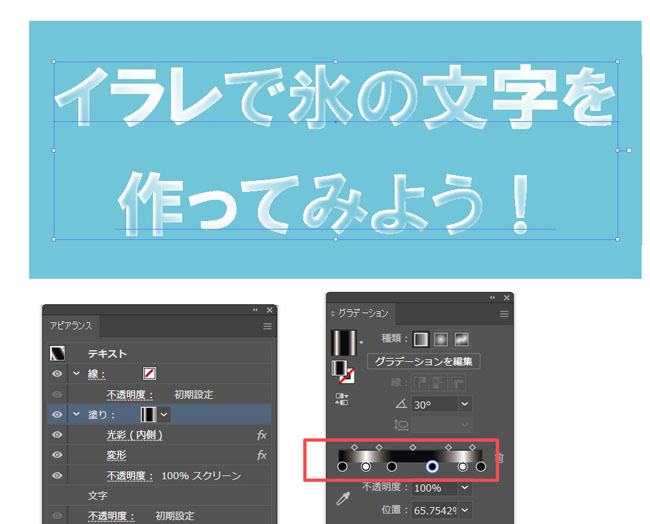The height and width of the screenshot is (524, 650).
Task: Pick the eyedropper tool in Gradient panel
Action: 343,499
